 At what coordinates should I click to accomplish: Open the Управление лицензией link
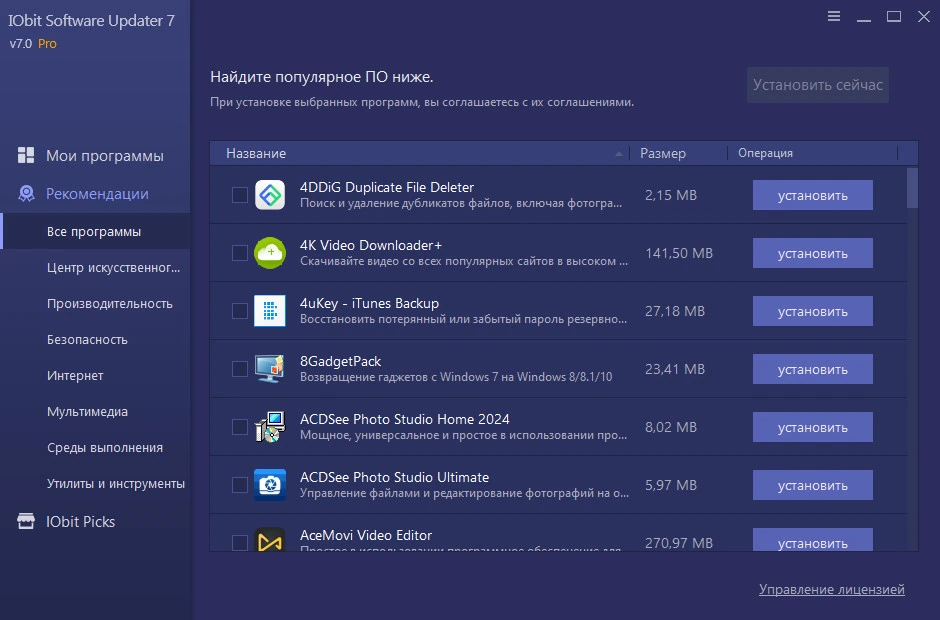coord(831,589)
